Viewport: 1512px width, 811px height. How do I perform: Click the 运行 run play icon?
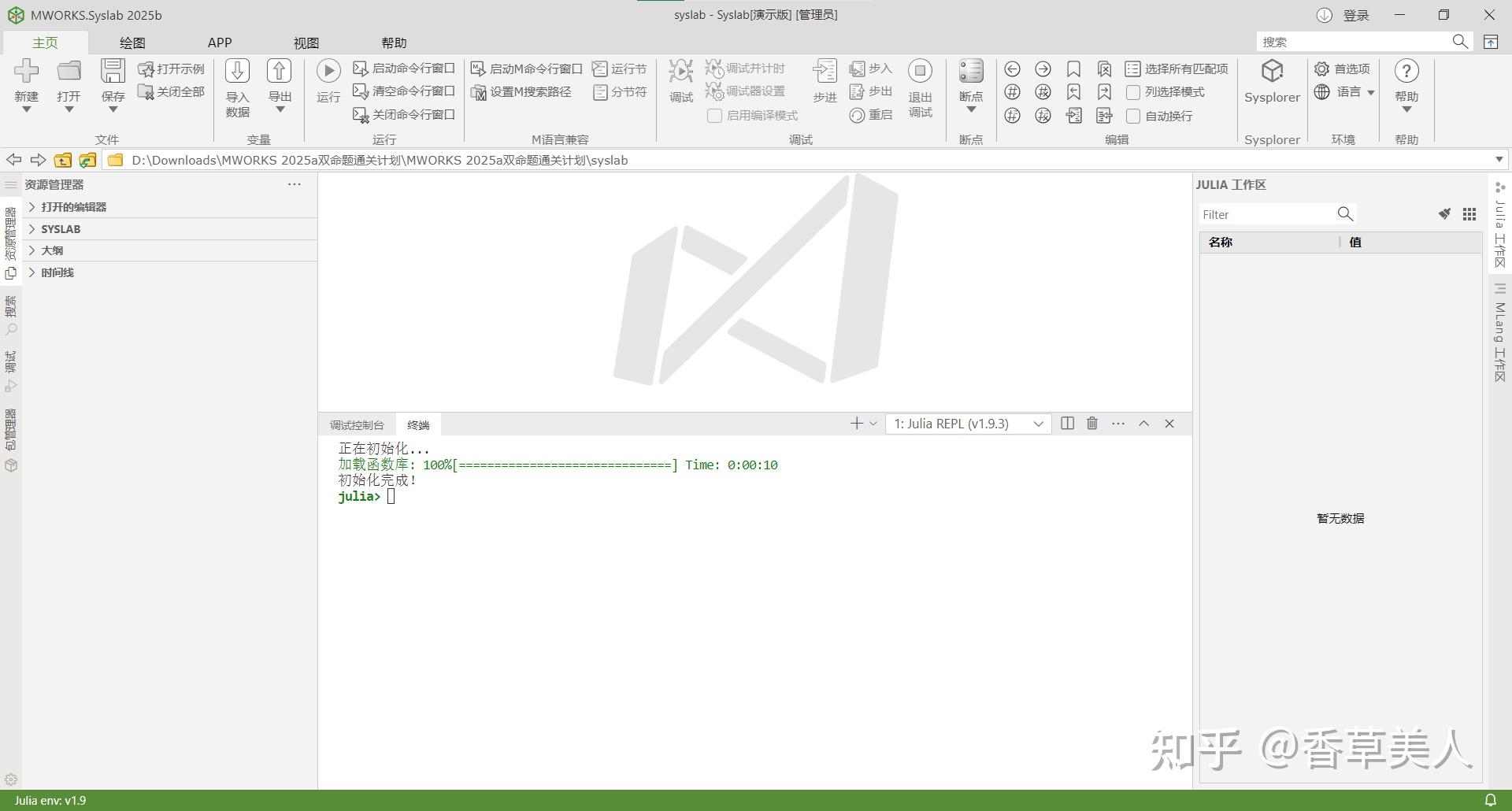[328, 72]
